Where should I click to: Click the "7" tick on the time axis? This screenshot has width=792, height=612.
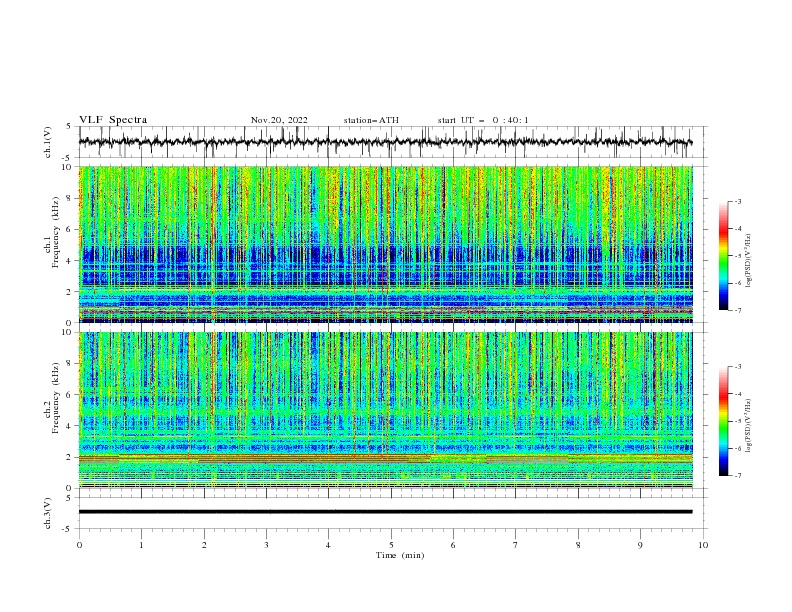tap(516, 545)
